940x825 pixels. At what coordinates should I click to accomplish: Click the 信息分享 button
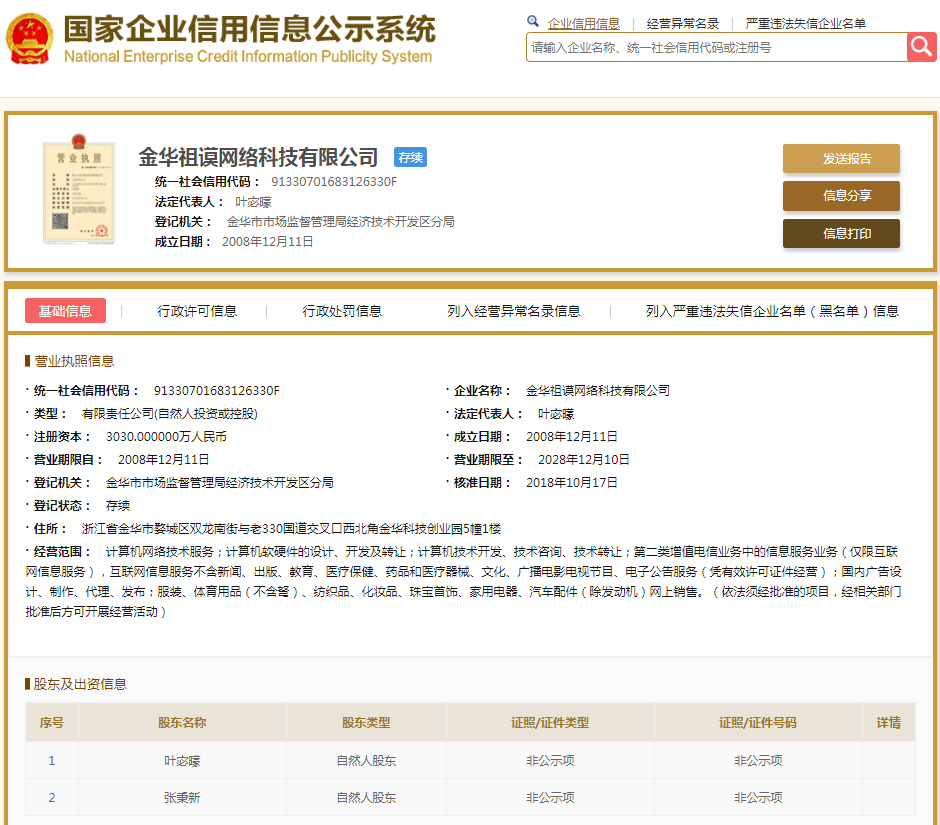click(x=841, y=196)
